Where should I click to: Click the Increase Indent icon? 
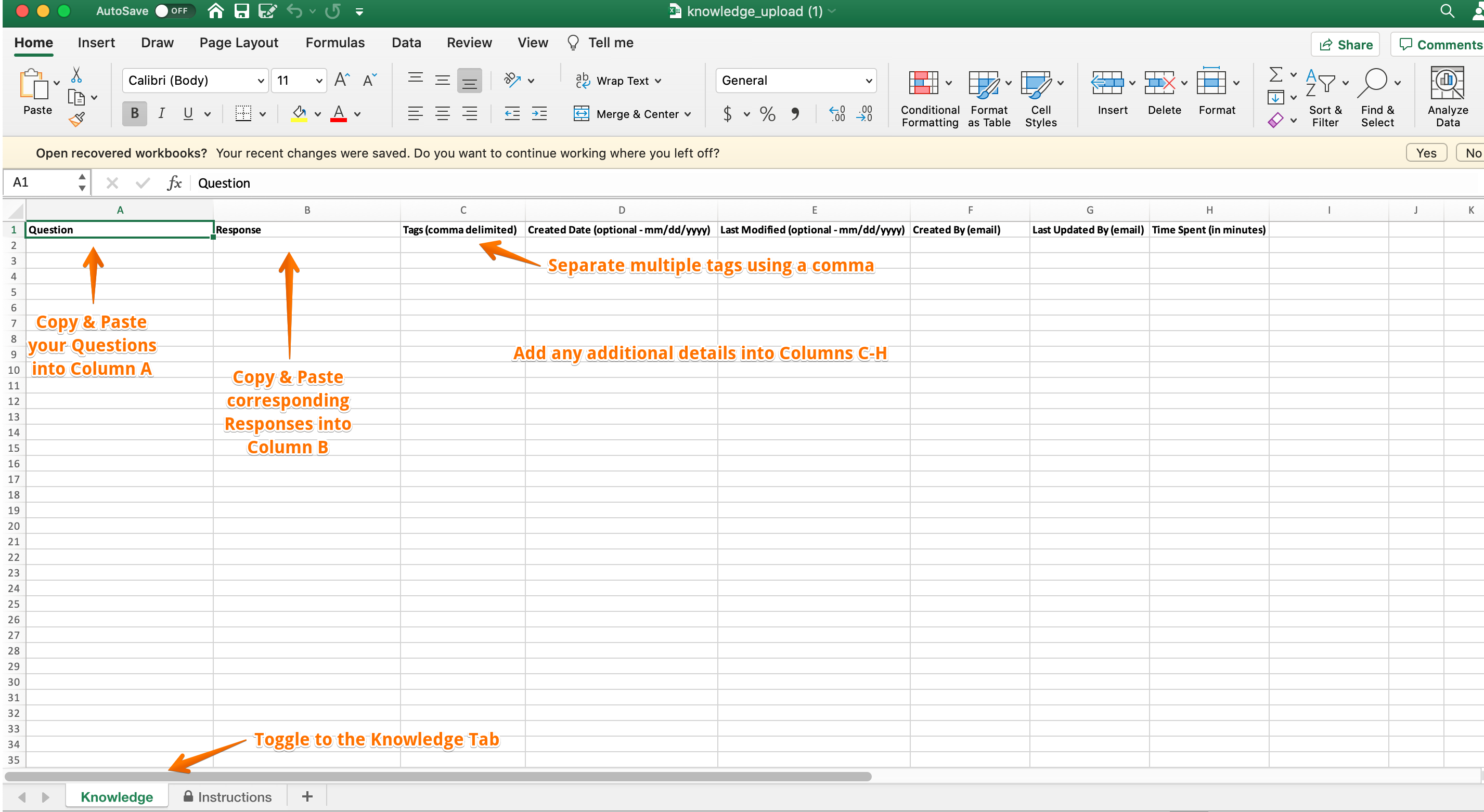[539, 114]
